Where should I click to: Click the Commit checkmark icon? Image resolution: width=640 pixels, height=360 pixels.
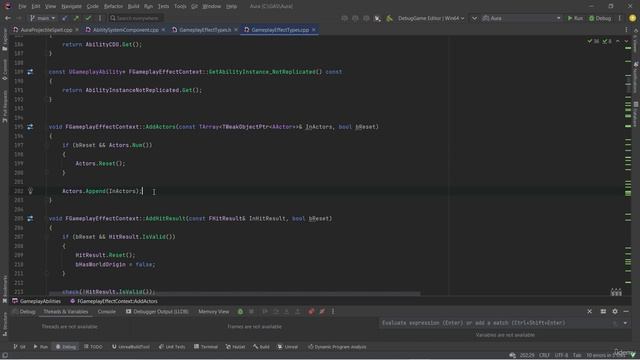(88, 18)
